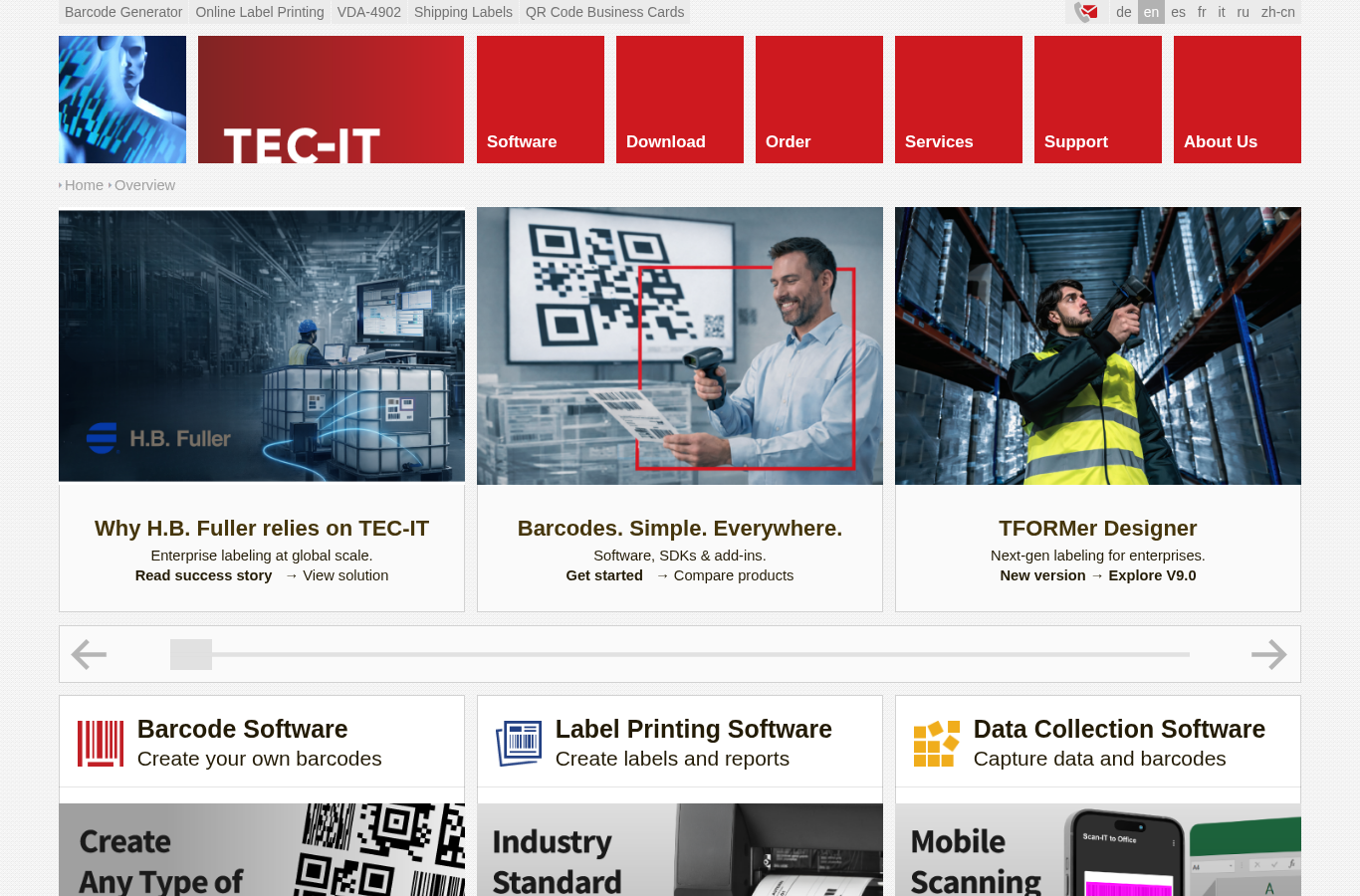Image resolution: width=1360 pixels, height=896 pixels.
Task: Open the Online Label Printing top link
Action: pos(260,12)
